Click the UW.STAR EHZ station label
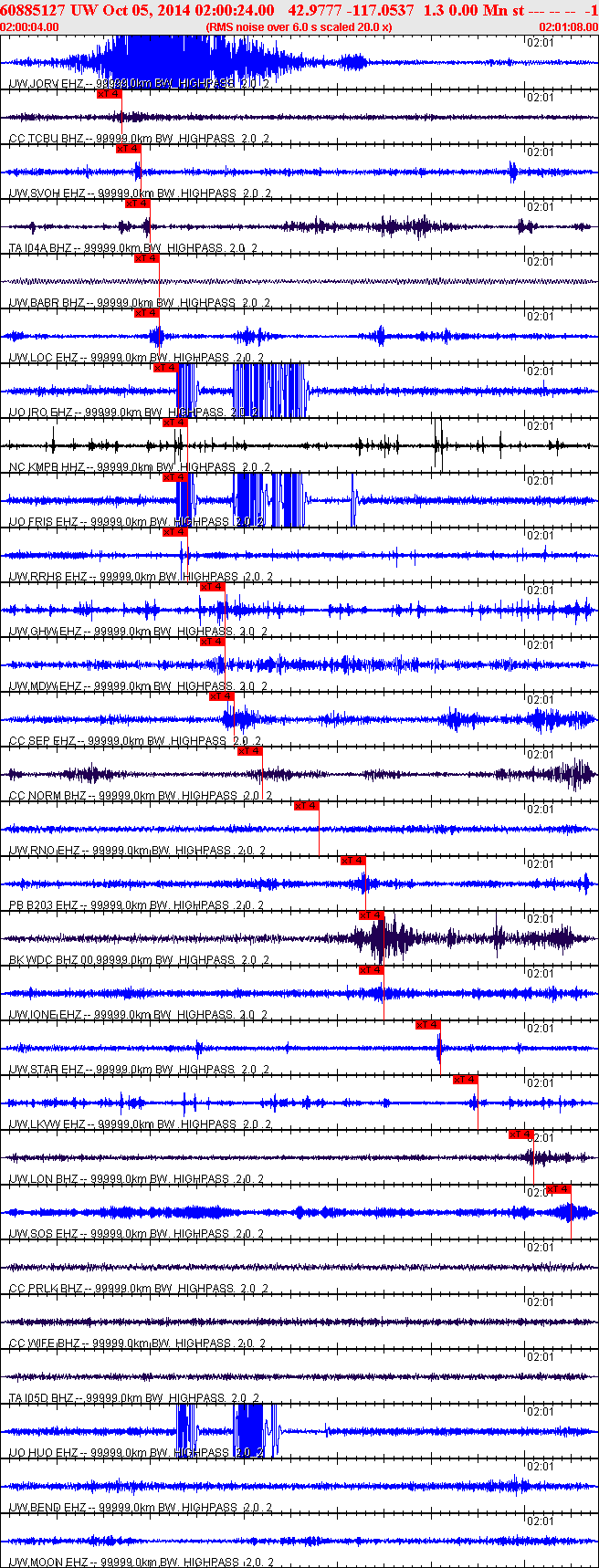The height and width of the screenshot is (1568, 599). click(x=45, y=1070)
